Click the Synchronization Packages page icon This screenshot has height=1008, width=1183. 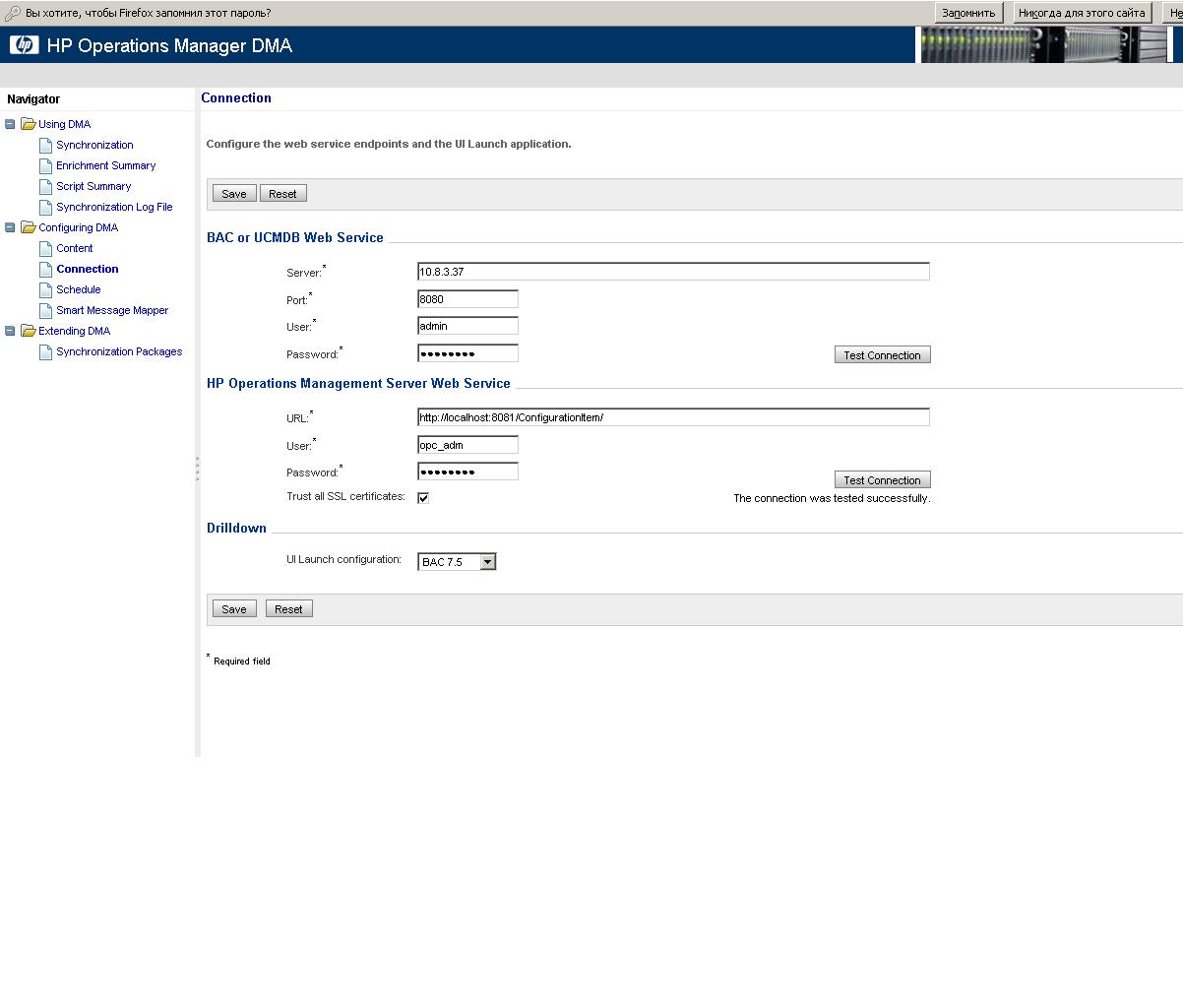tap(45, 351)
